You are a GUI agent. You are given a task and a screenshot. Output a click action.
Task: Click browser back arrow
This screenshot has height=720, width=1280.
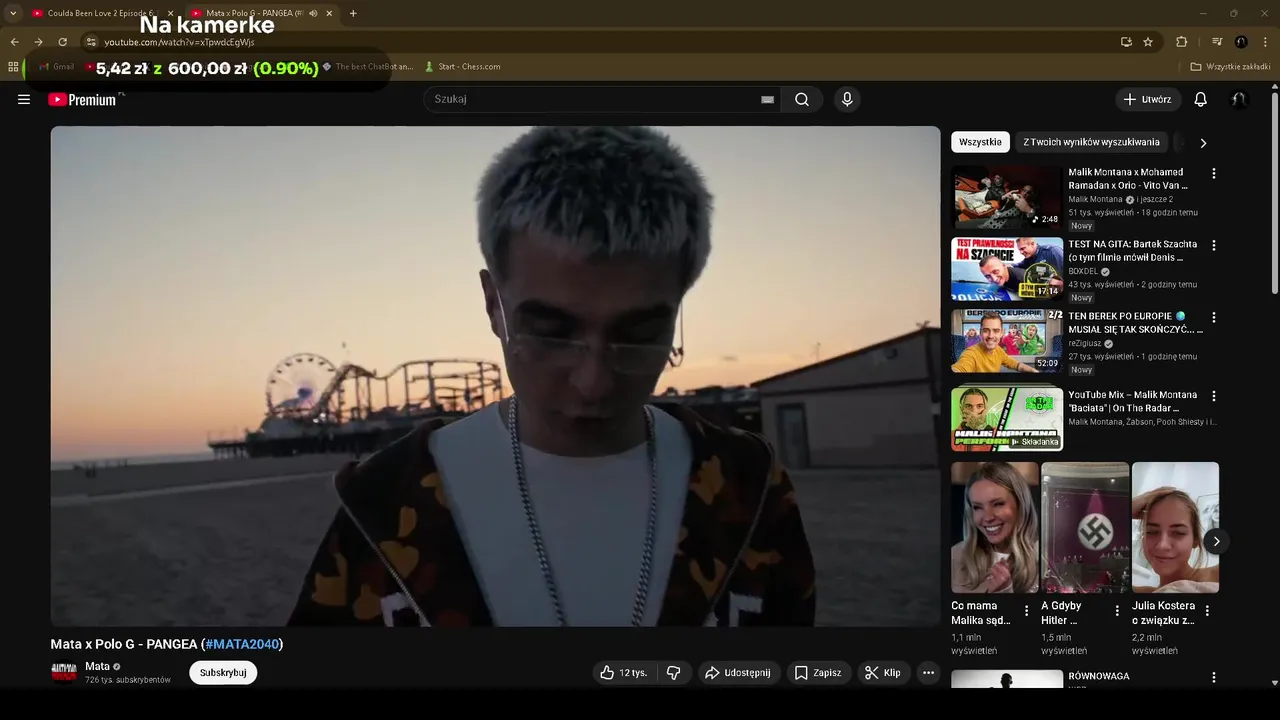point(14,42)
